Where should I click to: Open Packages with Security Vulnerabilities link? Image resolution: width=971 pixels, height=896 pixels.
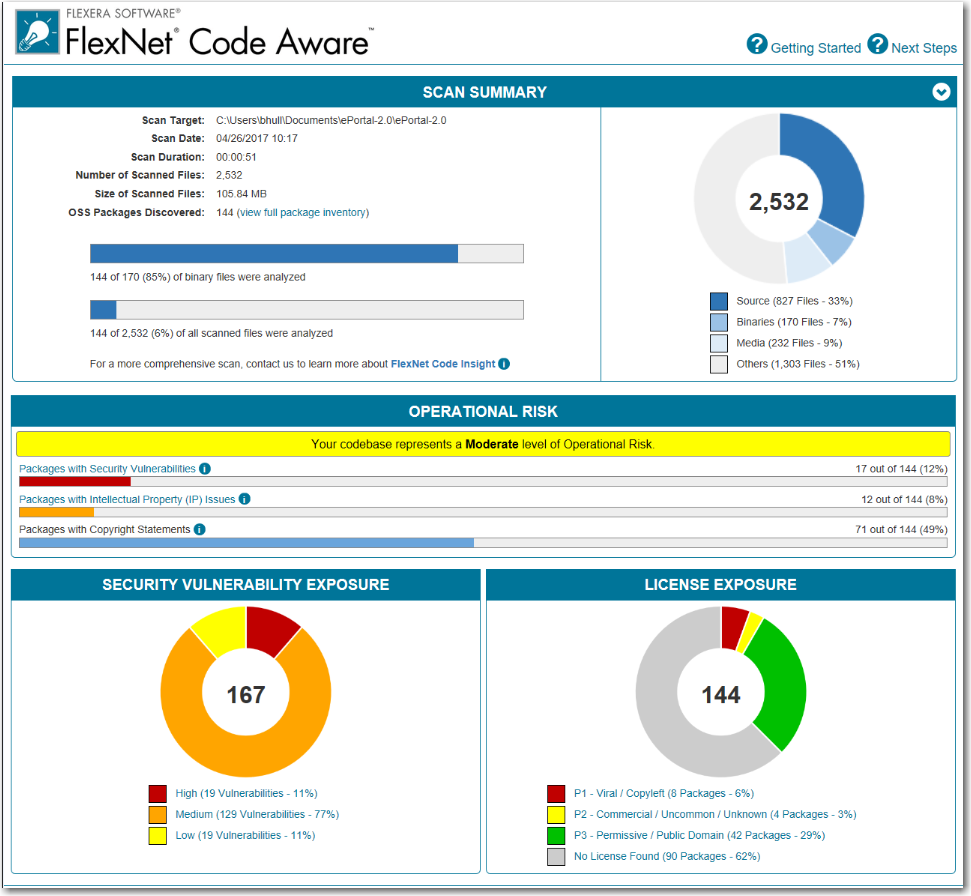coord(107,469)
